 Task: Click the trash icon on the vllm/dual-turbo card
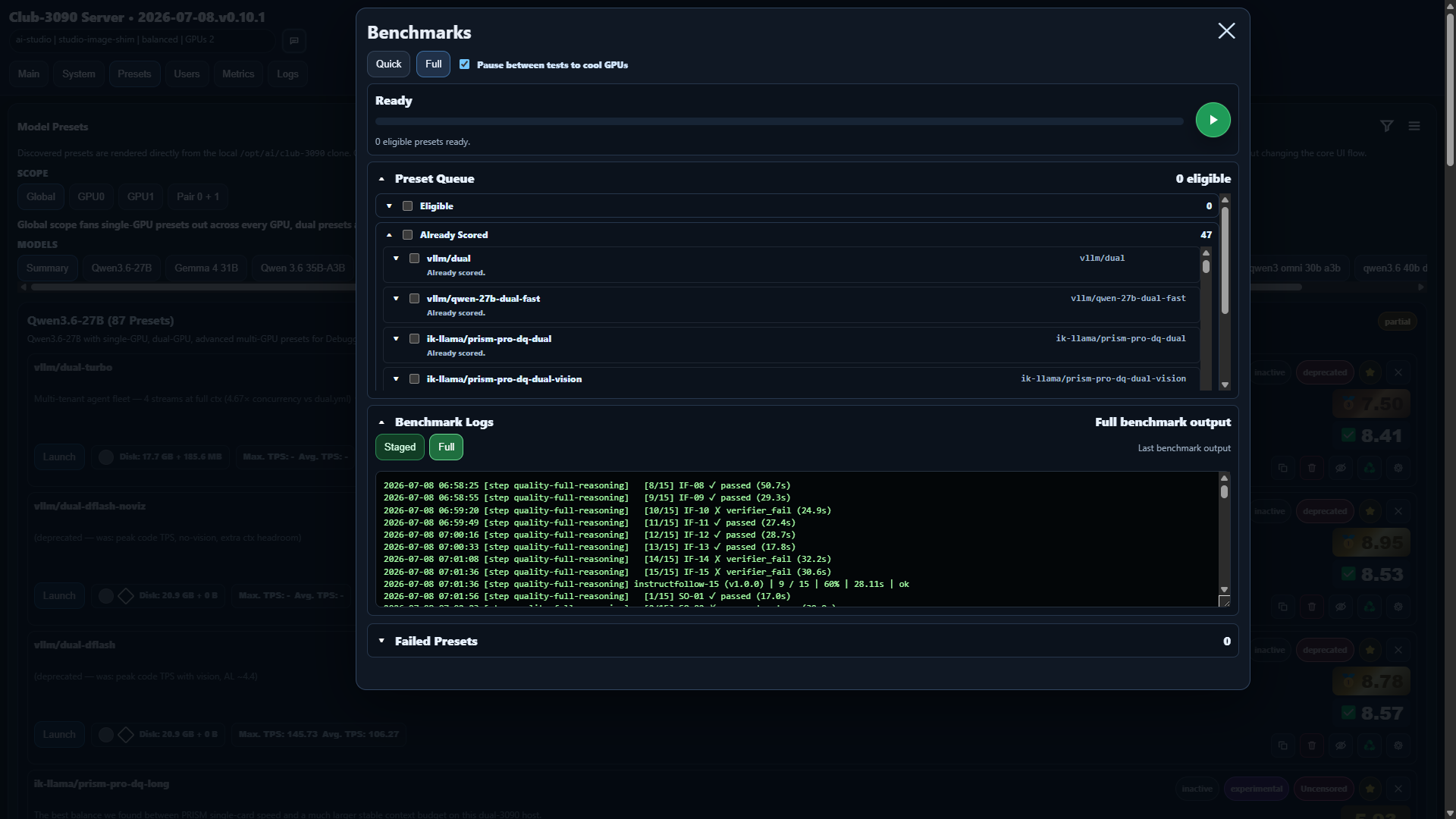(1311, 468)
